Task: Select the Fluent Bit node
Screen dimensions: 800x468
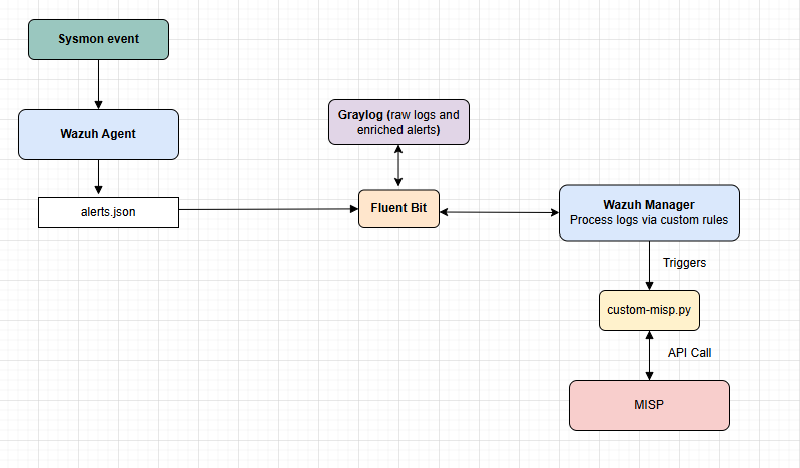Action: point(399,208)
